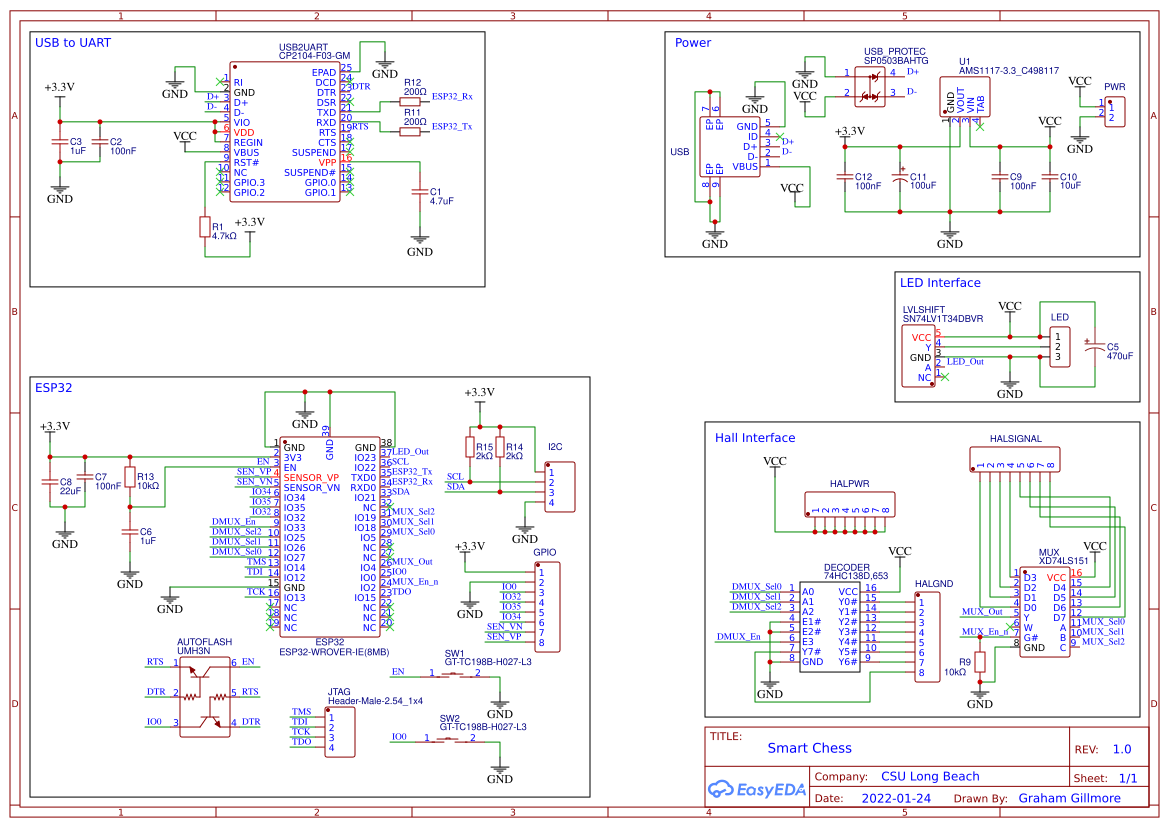Select the "Power" section title
Viewport: 1169px width, 828px height.
(x=693, y=42)
